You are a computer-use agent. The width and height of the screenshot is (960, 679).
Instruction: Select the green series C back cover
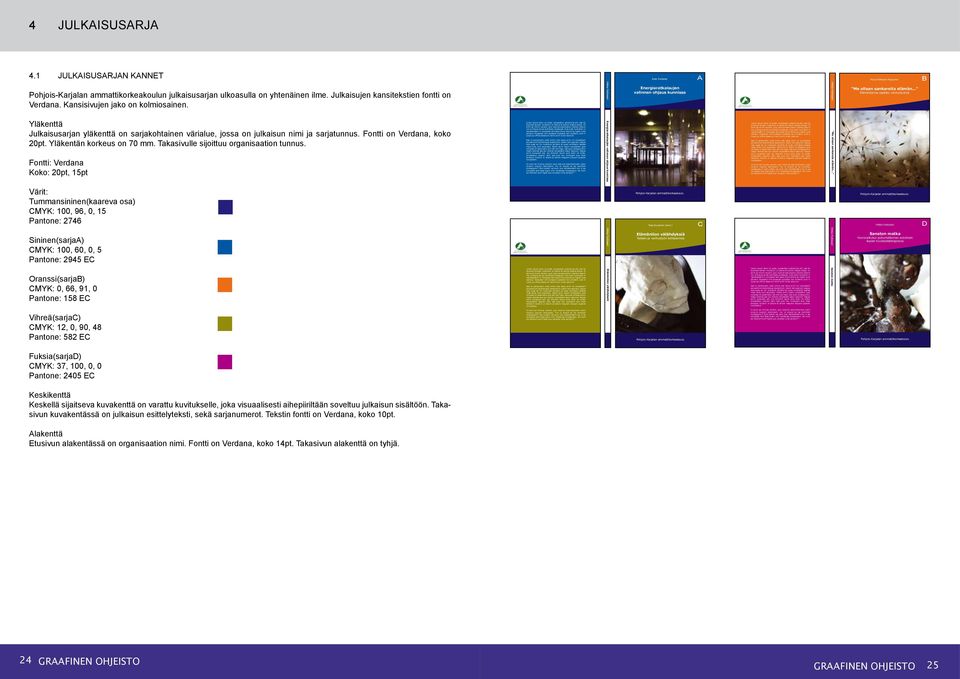[x=555, y=283]
